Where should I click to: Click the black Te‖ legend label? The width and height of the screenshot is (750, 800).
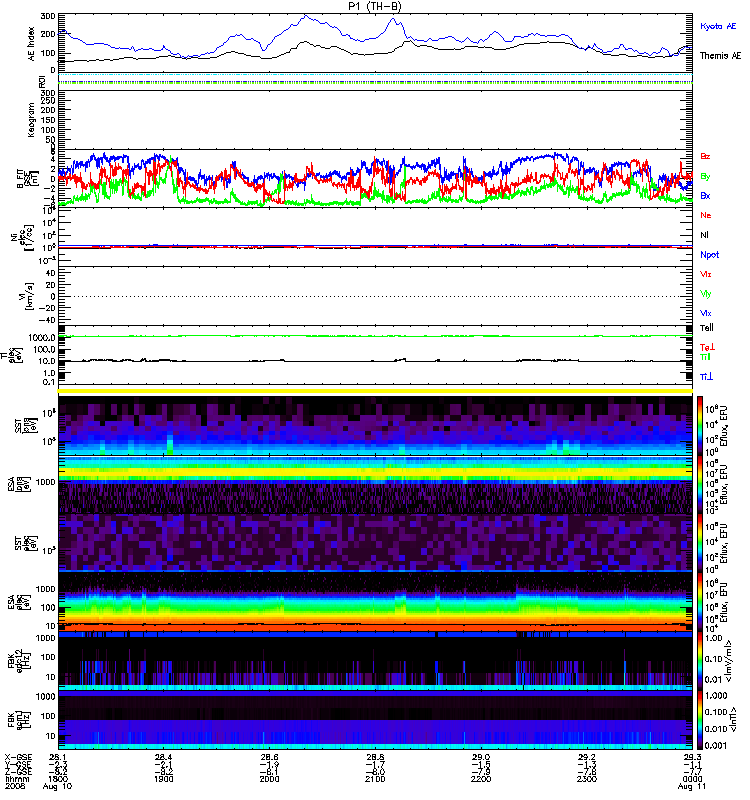(707, 328)
